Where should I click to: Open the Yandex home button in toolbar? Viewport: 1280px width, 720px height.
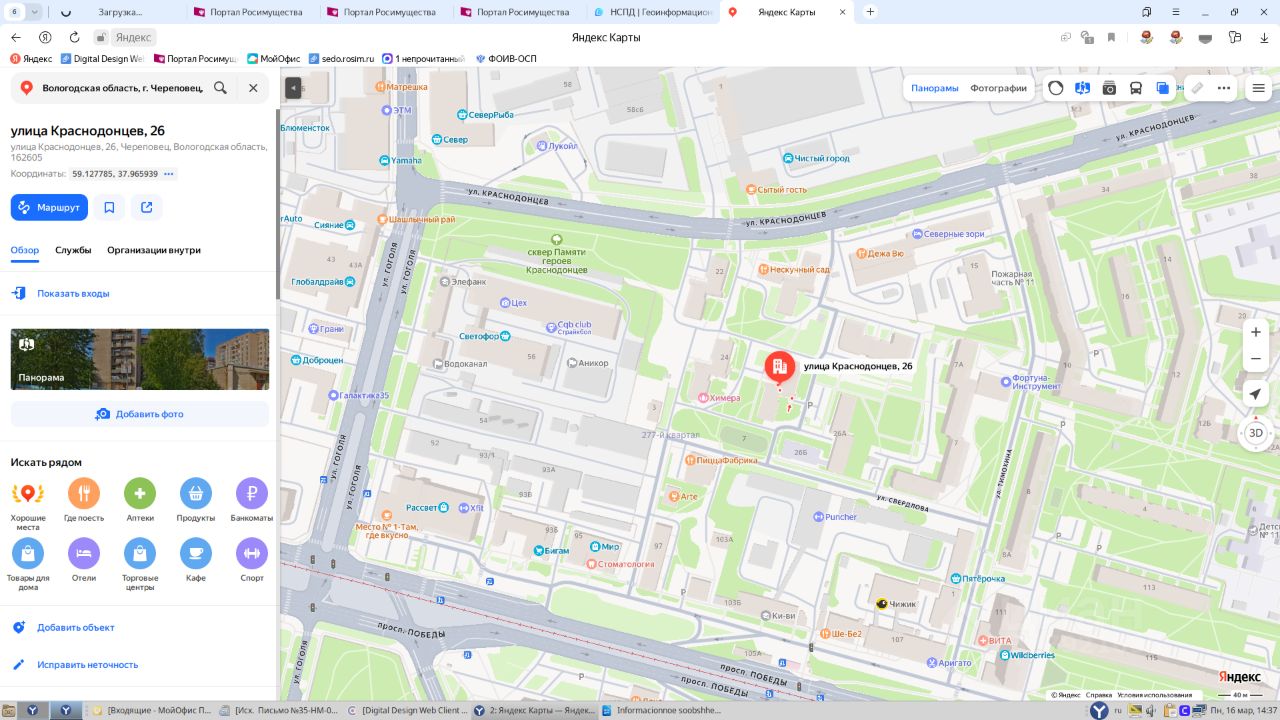[x=45, y=37]
